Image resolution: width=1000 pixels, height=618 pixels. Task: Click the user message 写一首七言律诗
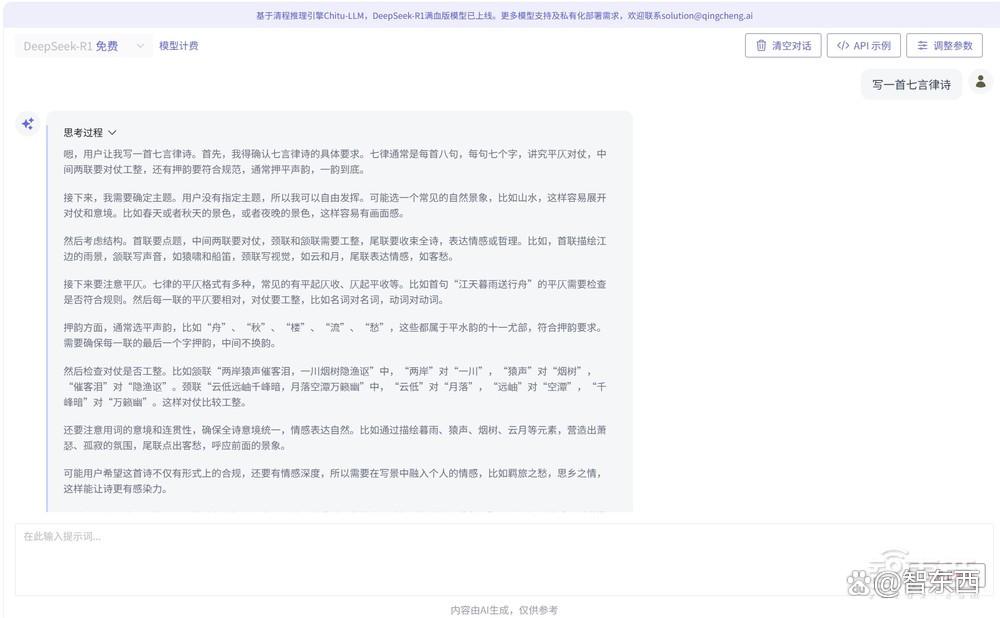[x=911, y=84]
